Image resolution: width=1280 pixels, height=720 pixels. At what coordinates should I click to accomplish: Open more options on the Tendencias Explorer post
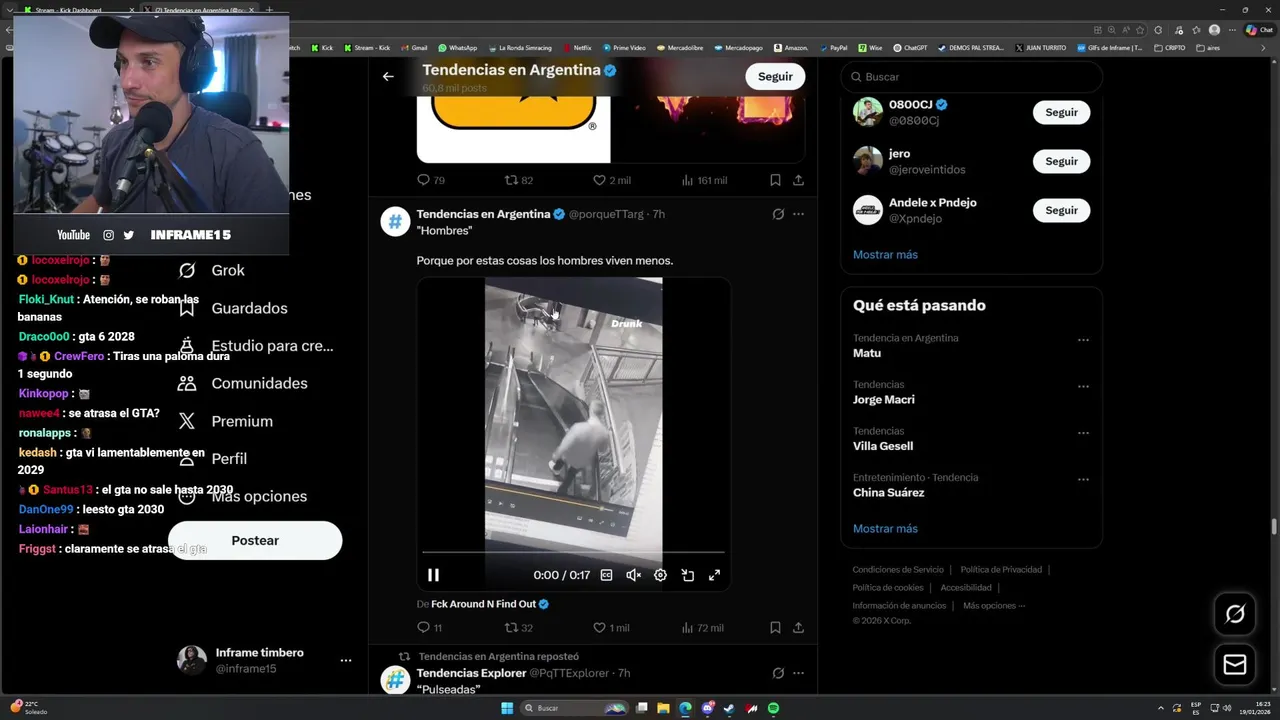click(798, 673)
